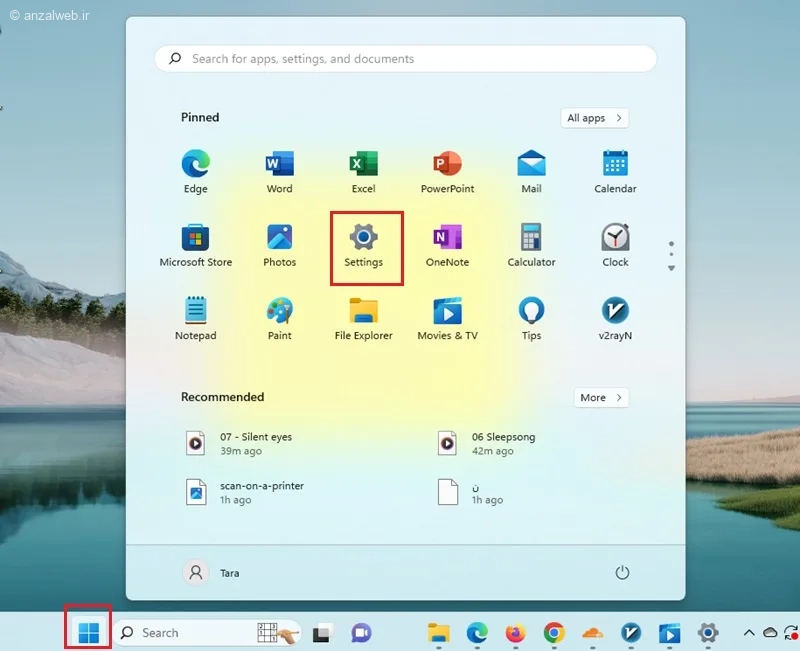Click the All apps button
Screen dimensions: 800x651
point(594,118)
